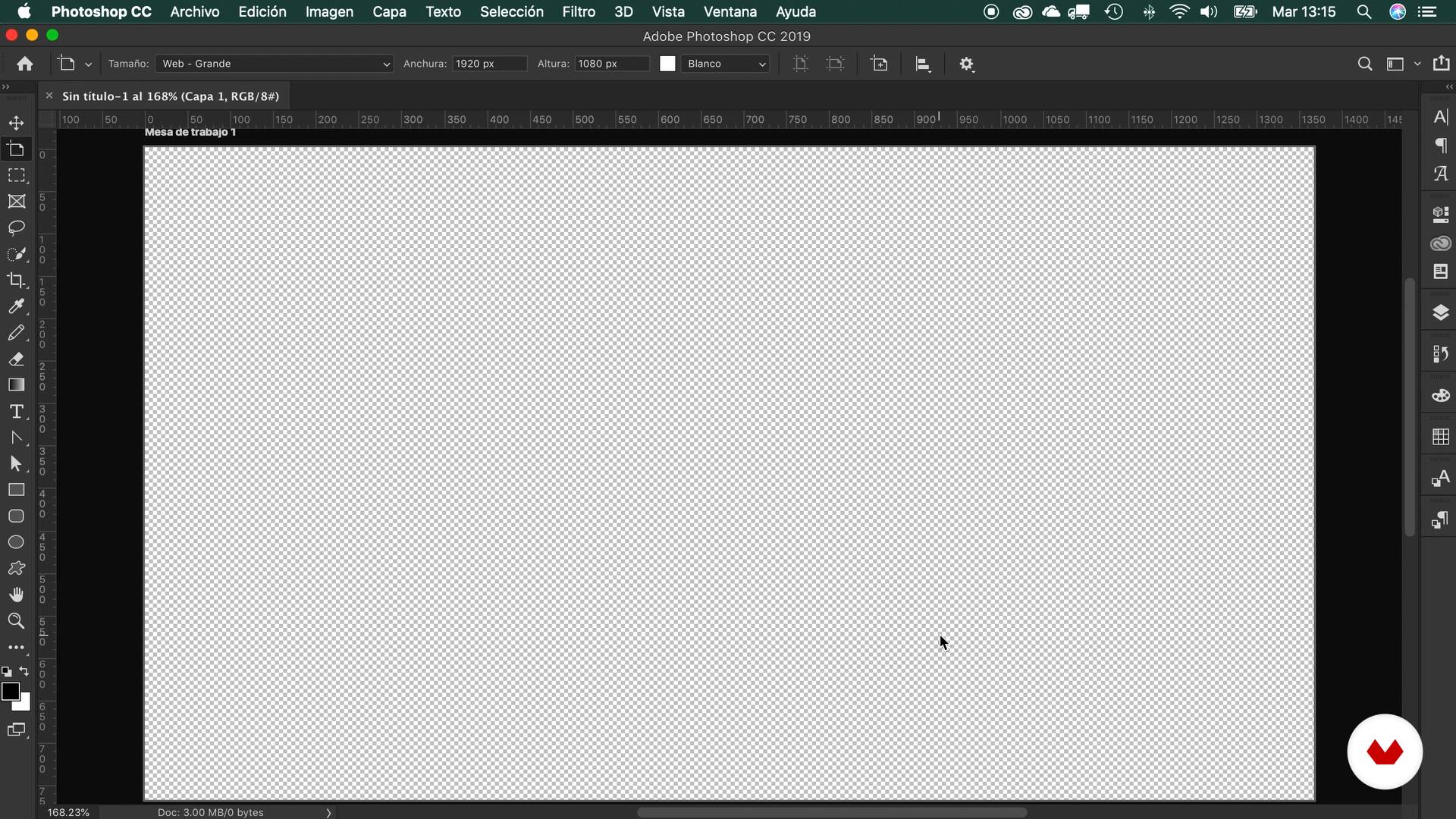Click the Altura height field
The image size is (1456, 819).
pos(612,64)
